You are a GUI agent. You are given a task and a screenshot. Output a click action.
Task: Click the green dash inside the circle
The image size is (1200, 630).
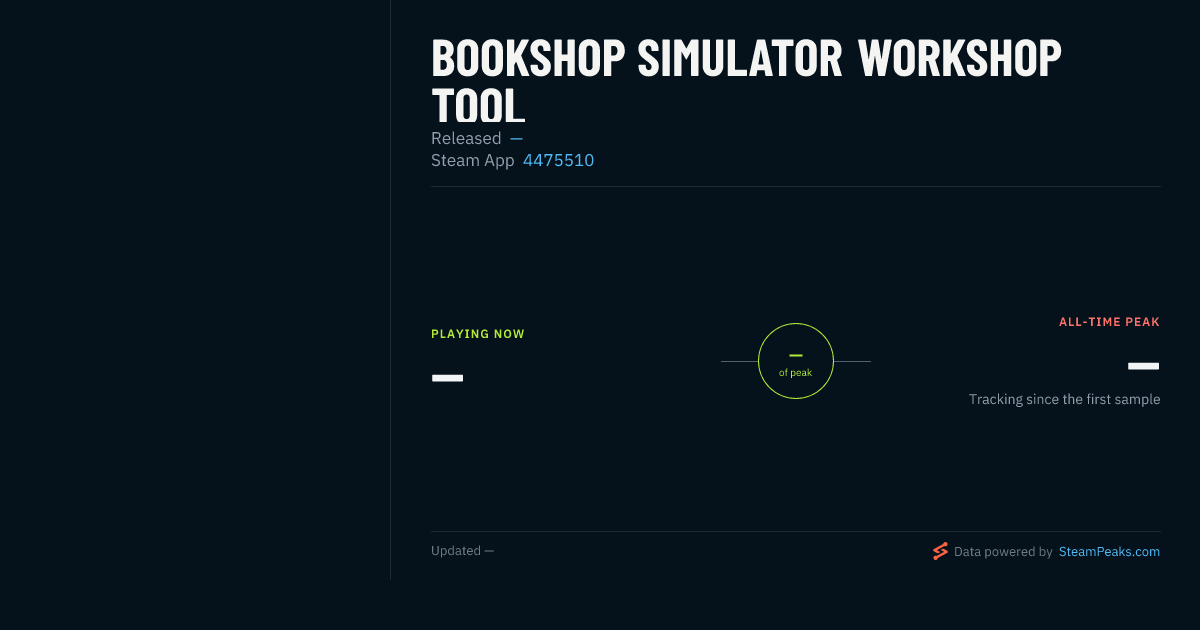click(x=796, y=355)
